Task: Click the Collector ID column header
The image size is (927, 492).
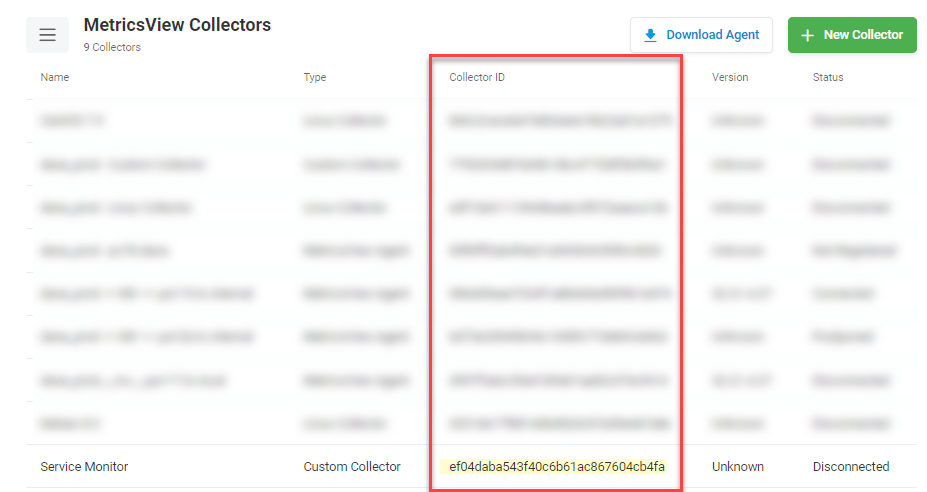Action: coord(477,77)
